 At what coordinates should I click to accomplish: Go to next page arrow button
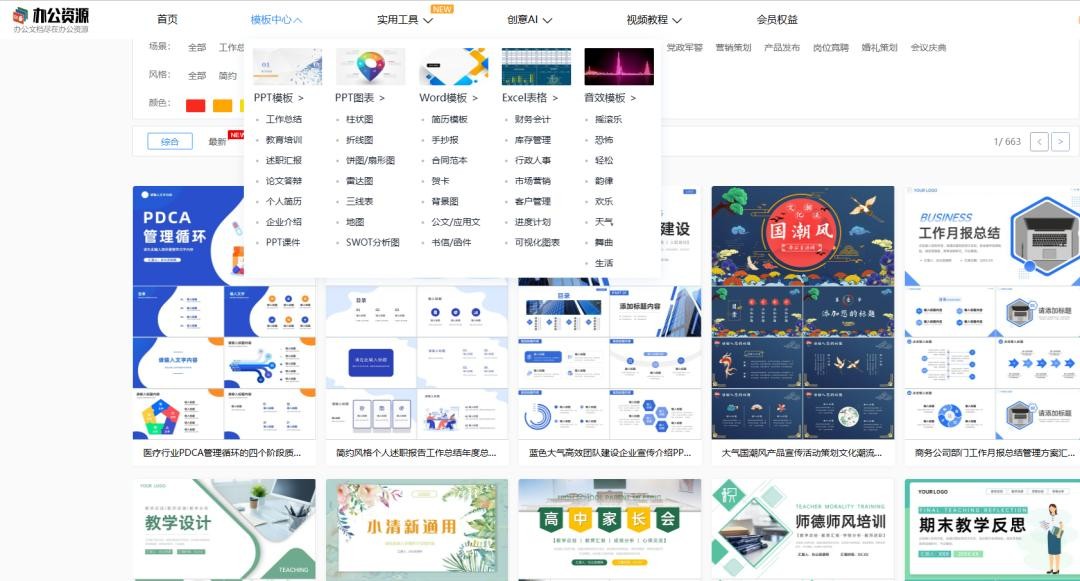click(1060, 142)
